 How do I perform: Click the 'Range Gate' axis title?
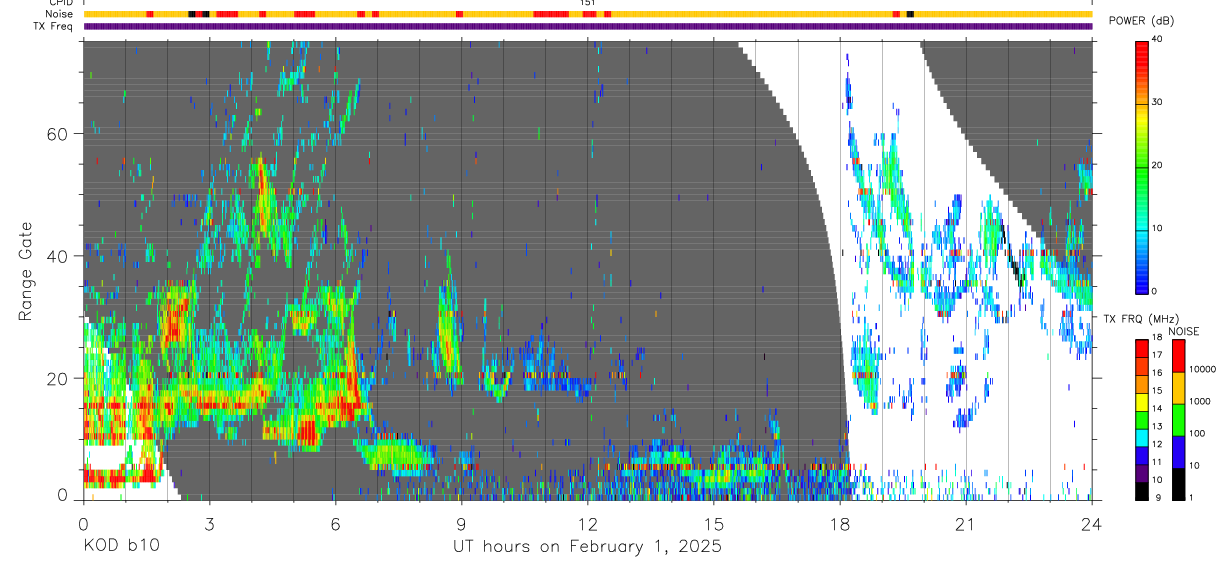[x=24, y=273]
